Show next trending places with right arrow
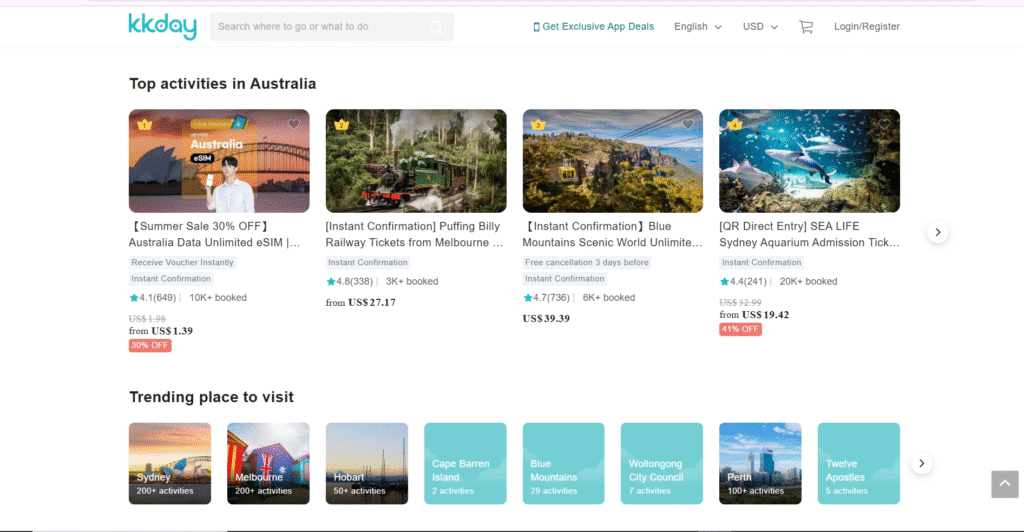 pyautogui.click(x=922, y=464)
